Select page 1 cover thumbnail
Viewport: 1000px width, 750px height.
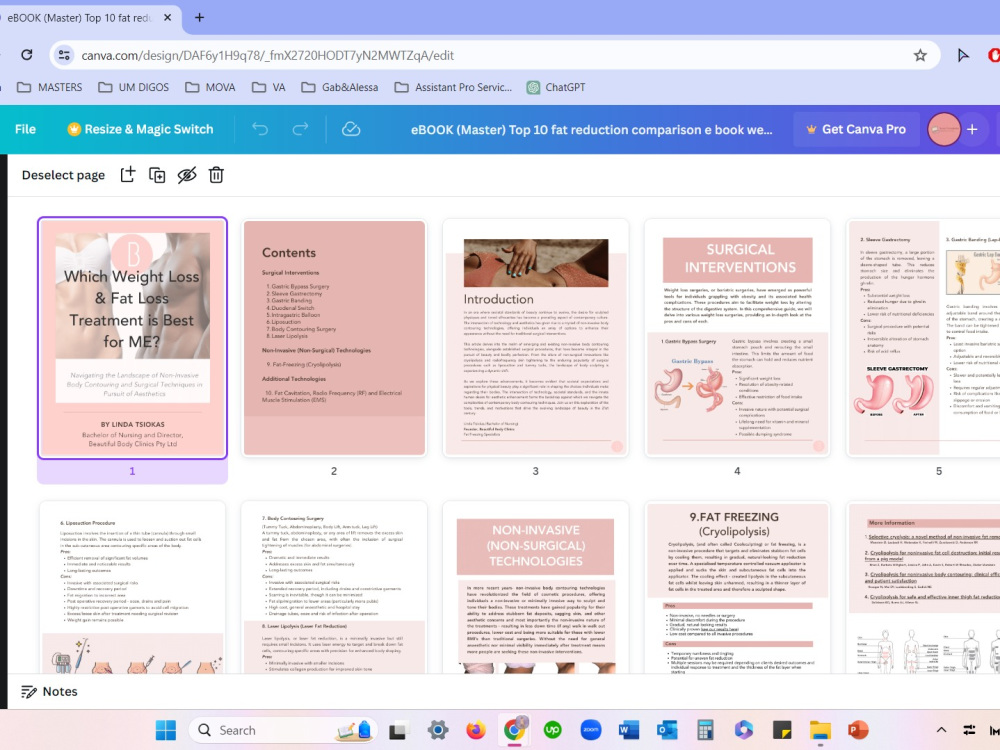point(132,338)
